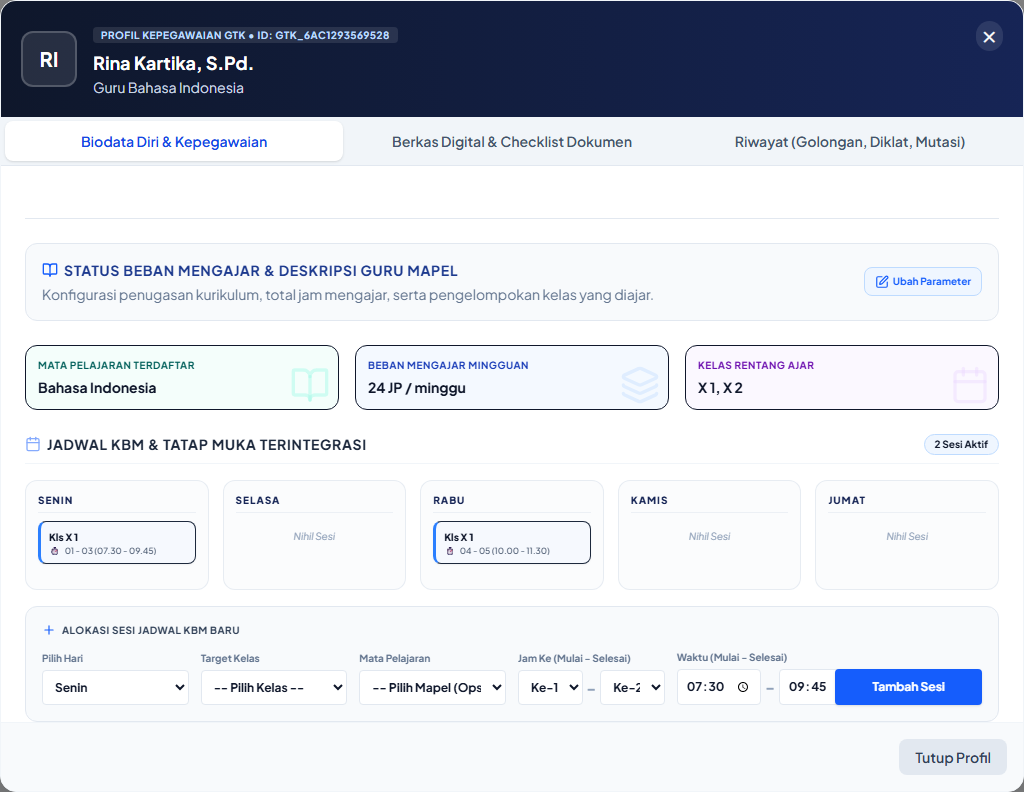Click the 24 JP / minggu value

point(417,388)
